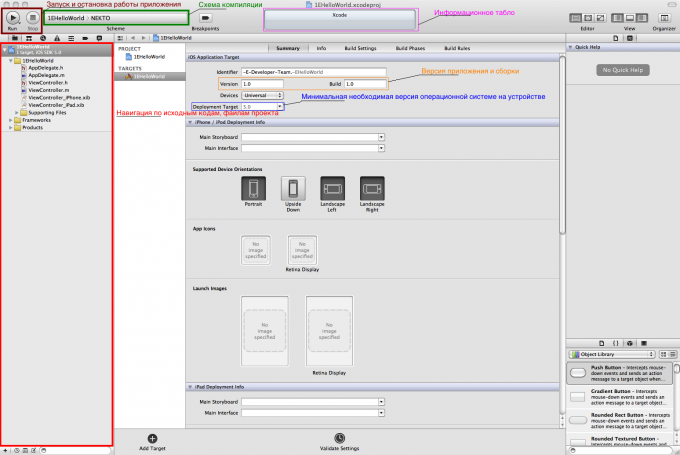Switch to the Info tab

(321, 48)
